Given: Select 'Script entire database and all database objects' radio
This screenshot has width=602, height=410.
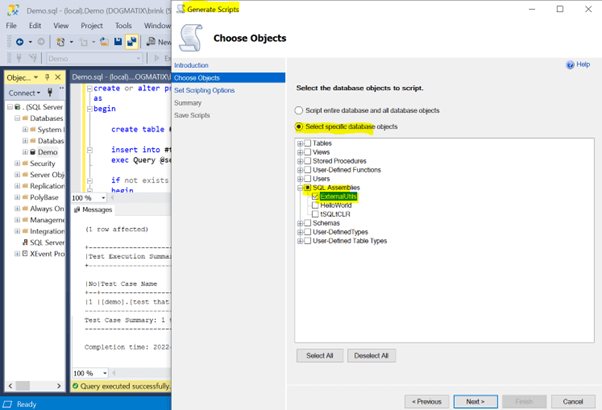Looking at the screenshot, I should tap(299, 111).
